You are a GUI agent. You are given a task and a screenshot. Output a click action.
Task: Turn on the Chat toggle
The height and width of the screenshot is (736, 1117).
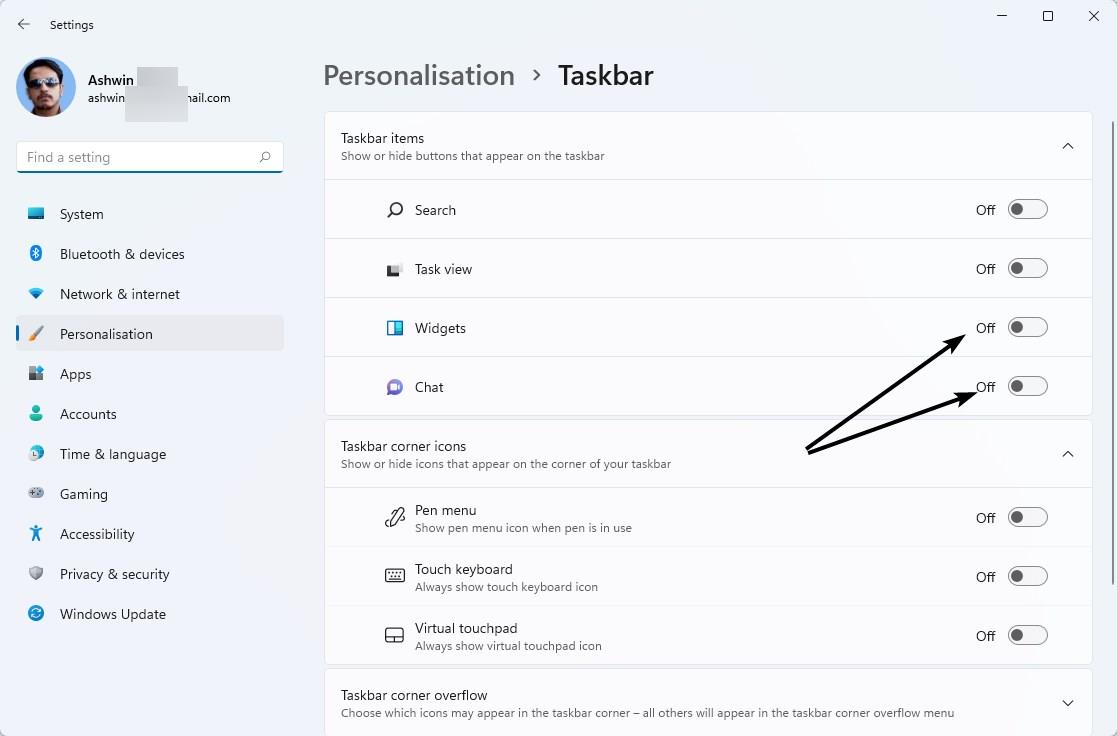click(x=1027, y=386)
